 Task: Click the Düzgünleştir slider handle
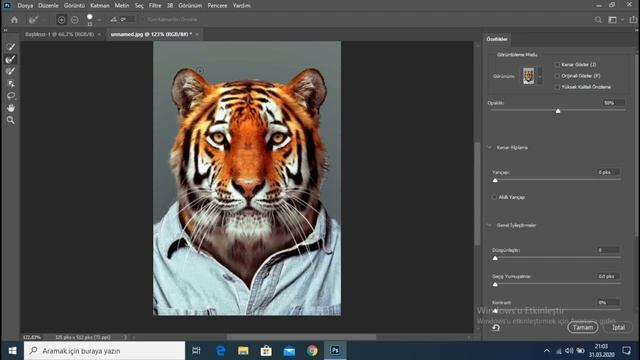(x=495, y=258)
